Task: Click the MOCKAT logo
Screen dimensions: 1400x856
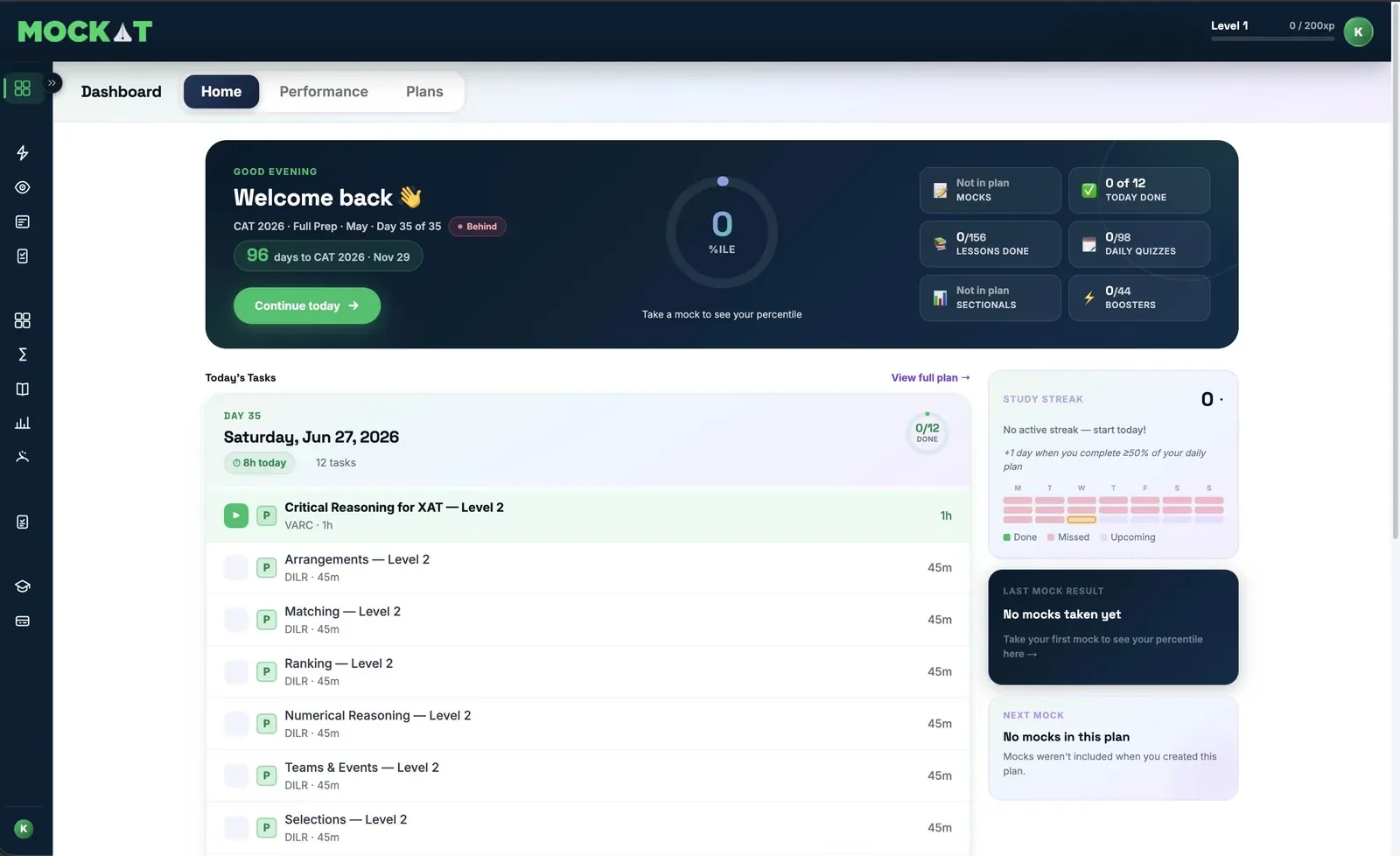Action: [85, 32]
